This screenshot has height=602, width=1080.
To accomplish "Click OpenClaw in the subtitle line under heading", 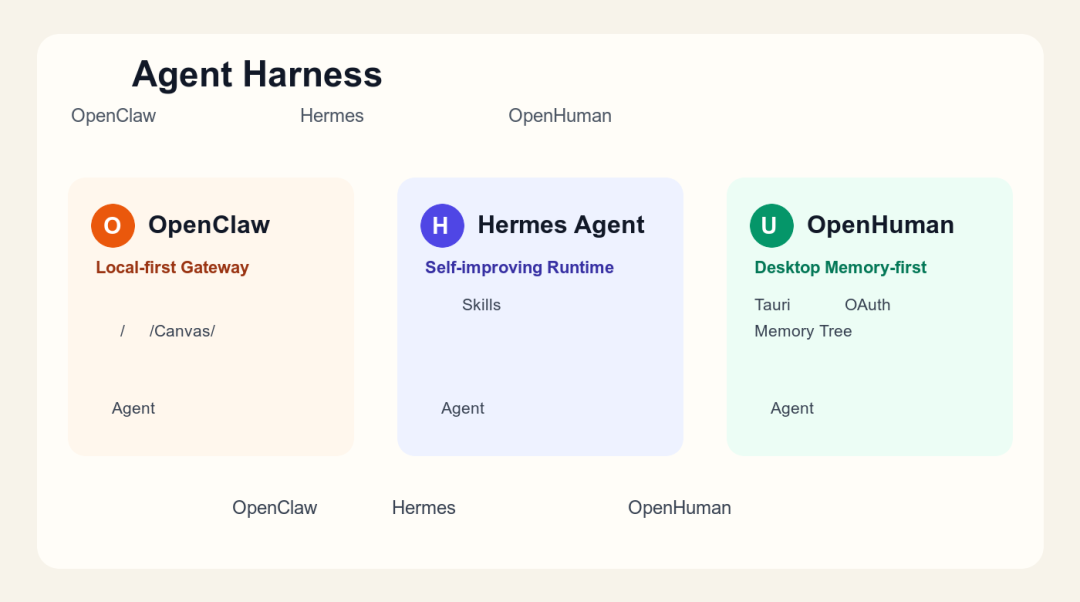I will pos(114,116).
